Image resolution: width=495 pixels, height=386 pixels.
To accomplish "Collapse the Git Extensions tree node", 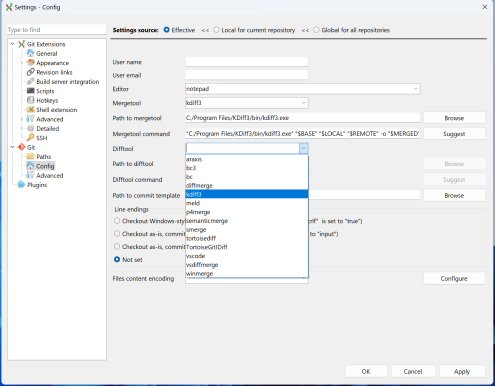I will [13, 44].
